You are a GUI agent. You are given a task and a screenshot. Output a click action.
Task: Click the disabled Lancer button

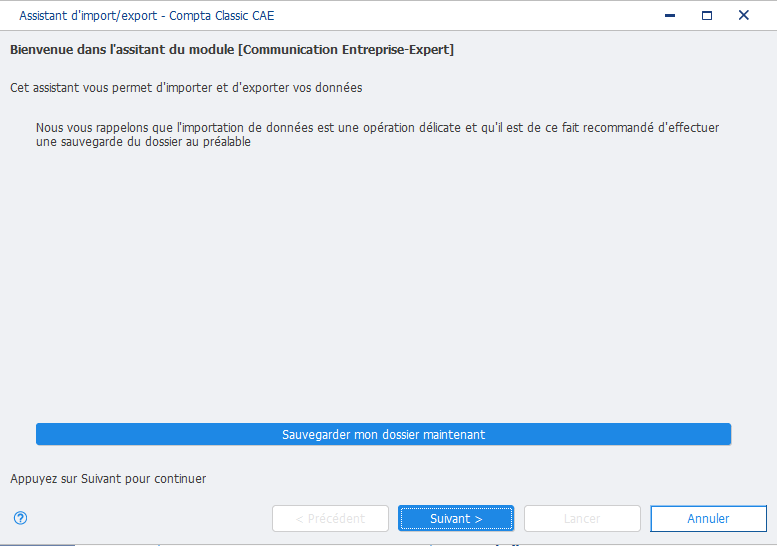(582, 518)
